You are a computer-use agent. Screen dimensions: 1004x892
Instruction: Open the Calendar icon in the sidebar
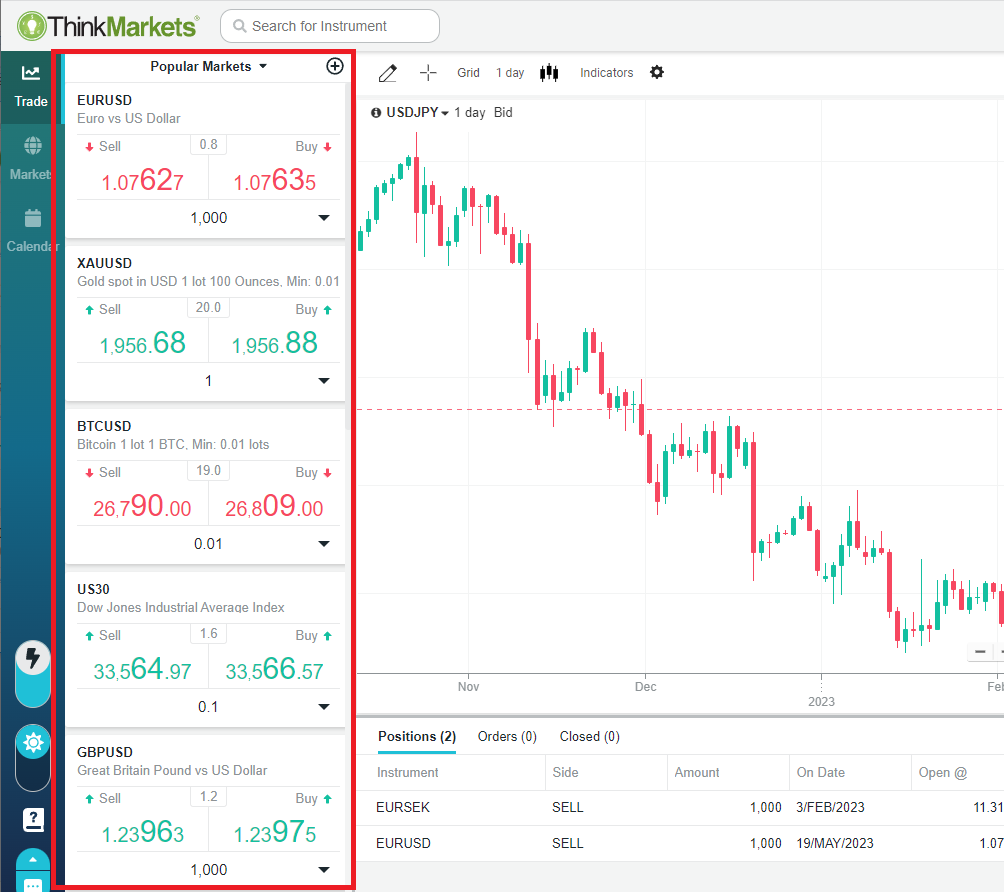click(33, 218)
